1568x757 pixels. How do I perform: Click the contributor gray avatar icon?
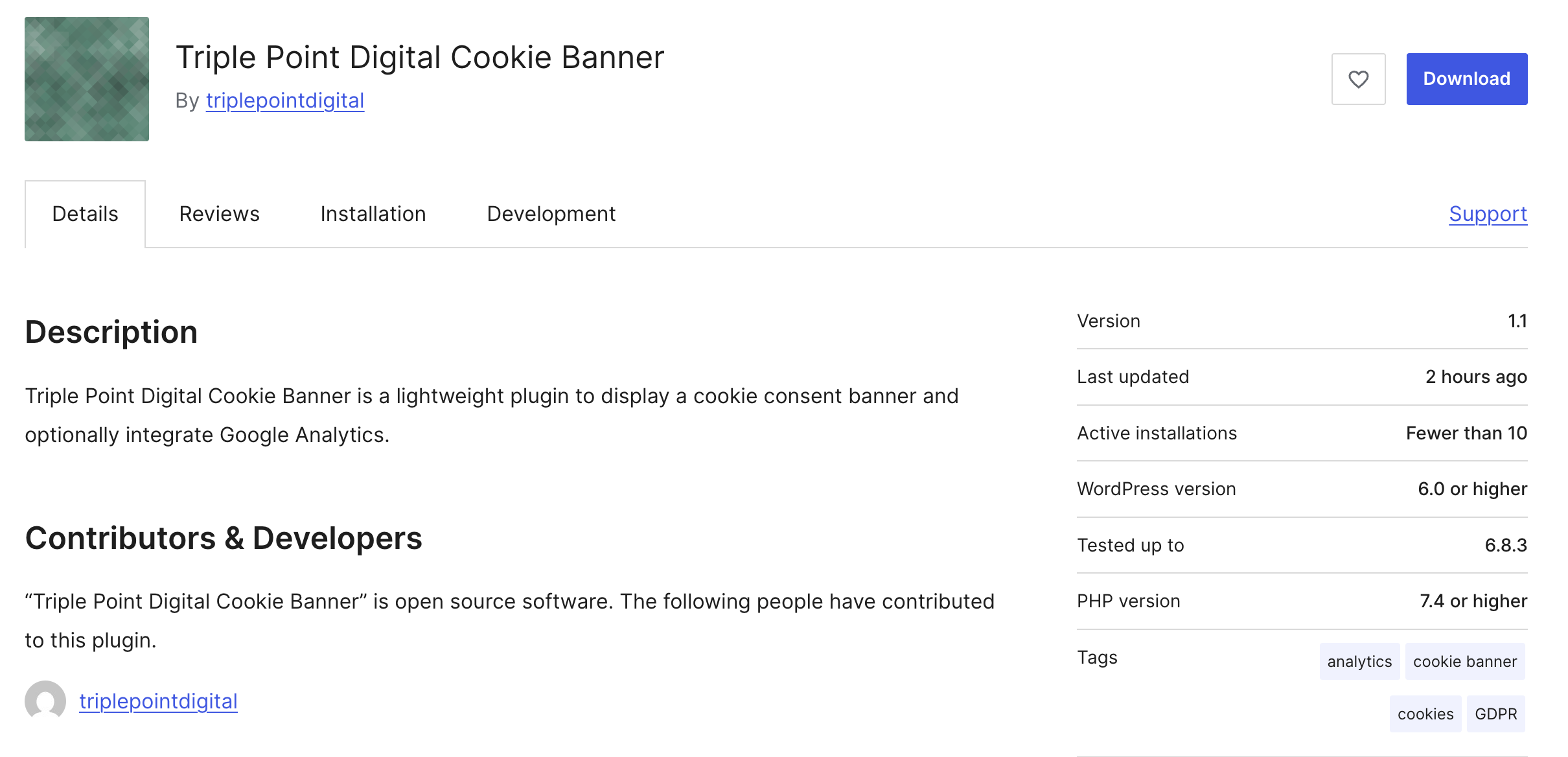(x=45, y=701)
